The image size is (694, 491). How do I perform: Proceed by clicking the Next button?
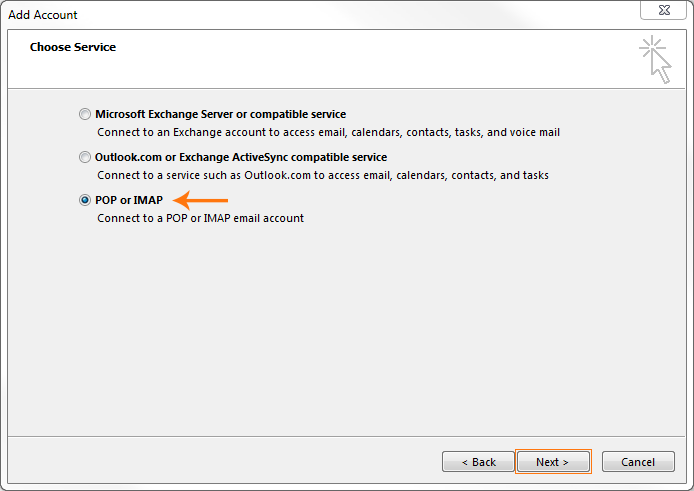(x=551, y=462)
